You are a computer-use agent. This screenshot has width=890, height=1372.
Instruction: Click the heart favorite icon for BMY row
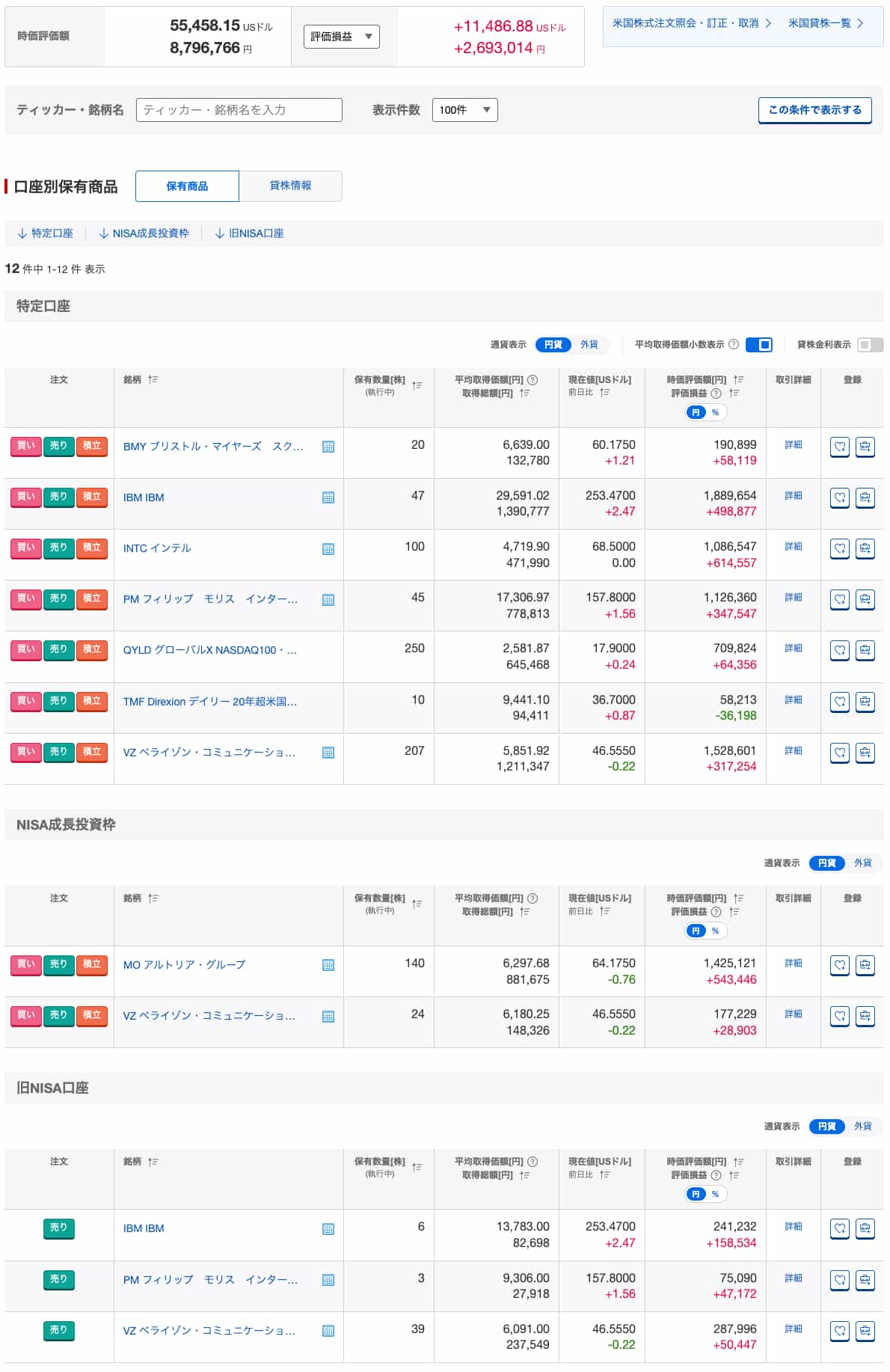click(840, 447)
